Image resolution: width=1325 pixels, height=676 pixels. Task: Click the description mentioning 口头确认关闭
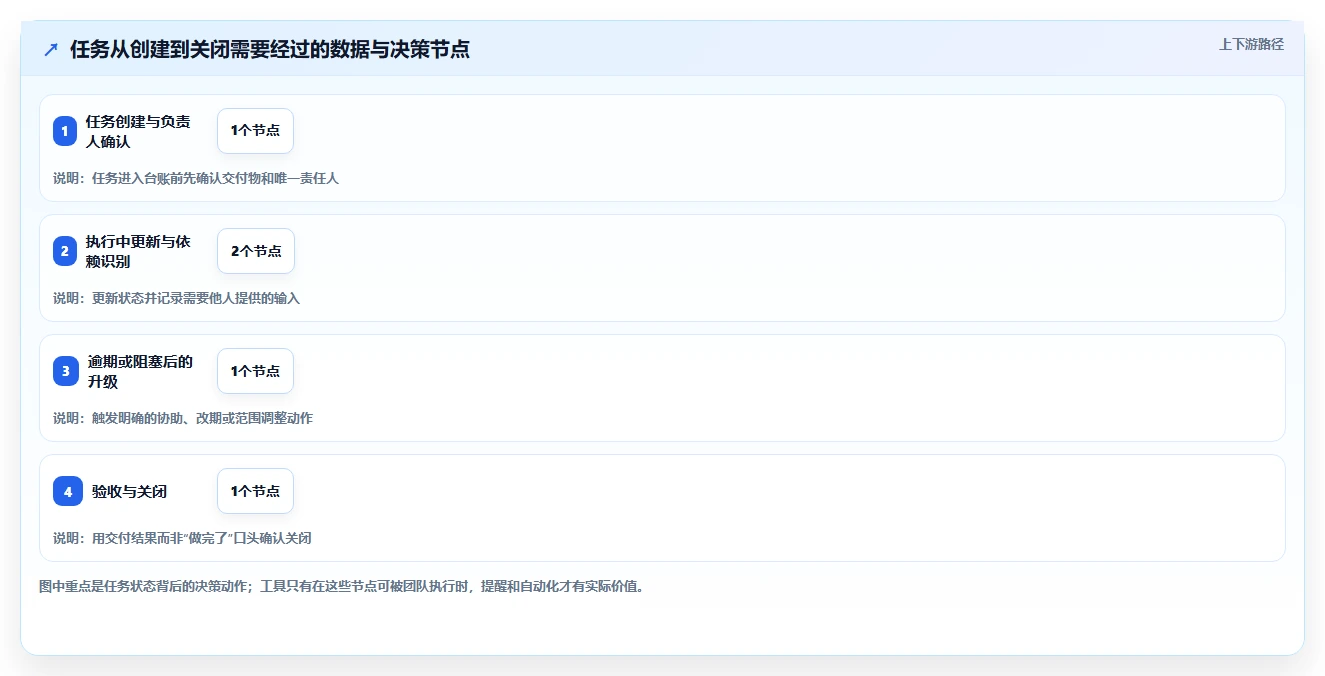point(182,538)
